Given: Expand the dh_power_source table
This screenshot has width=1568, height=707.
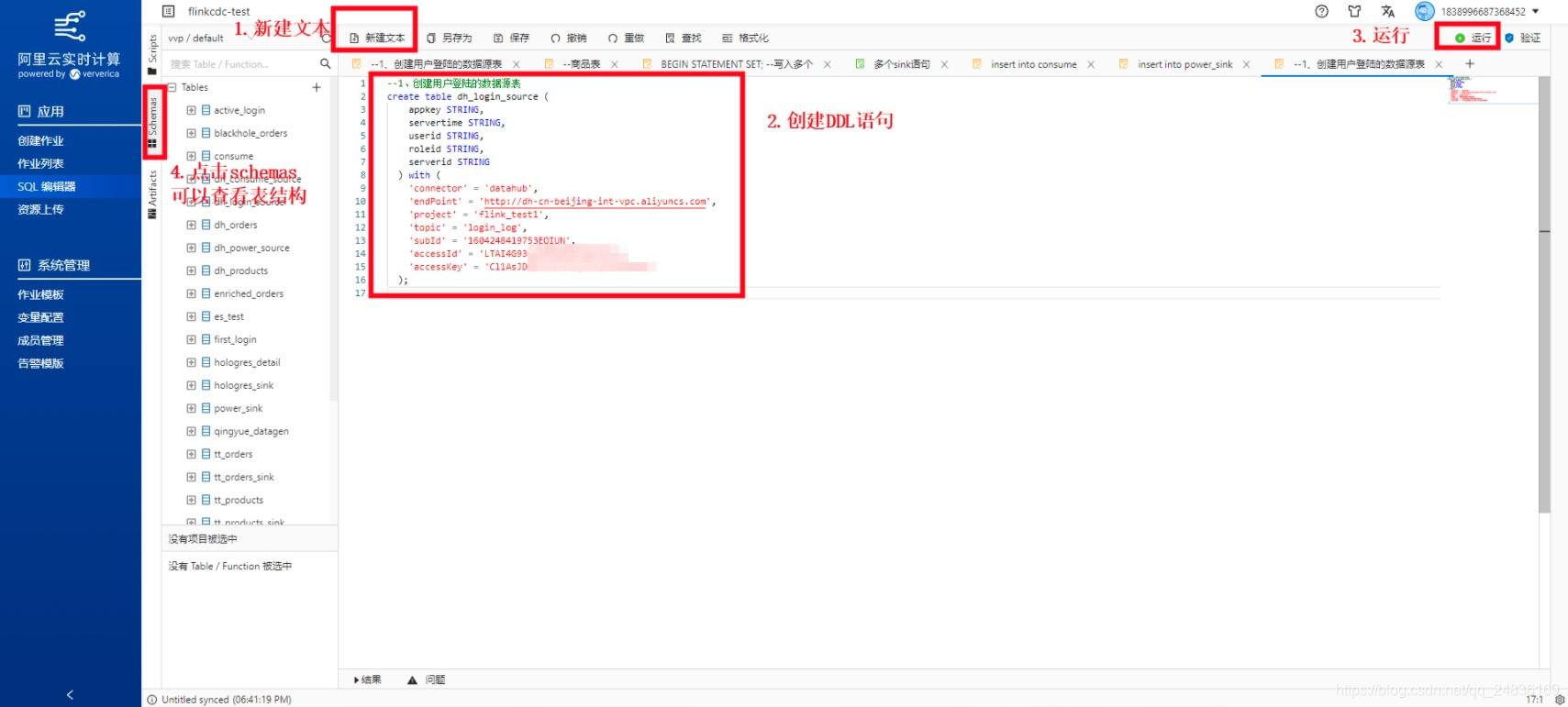Looking at the screenshot, I should pos(191,248).
